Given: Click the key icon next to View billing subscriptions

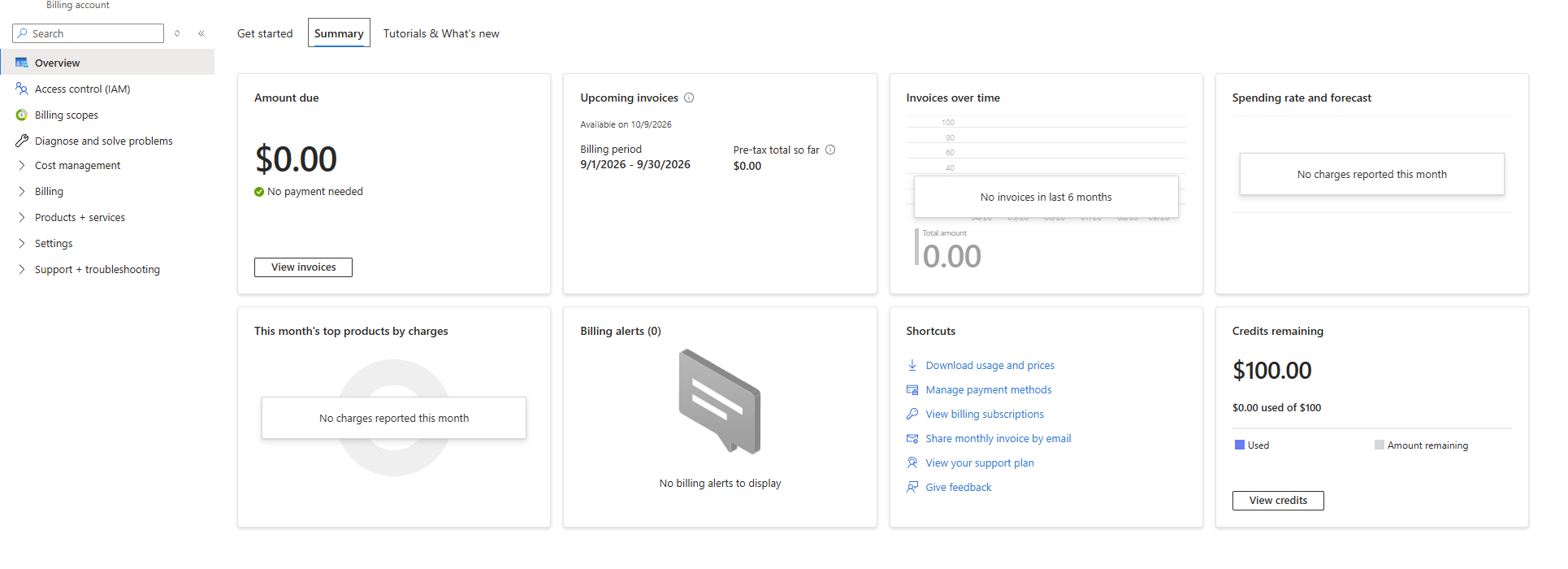Looking at the screenshot, I should [912, 414].
